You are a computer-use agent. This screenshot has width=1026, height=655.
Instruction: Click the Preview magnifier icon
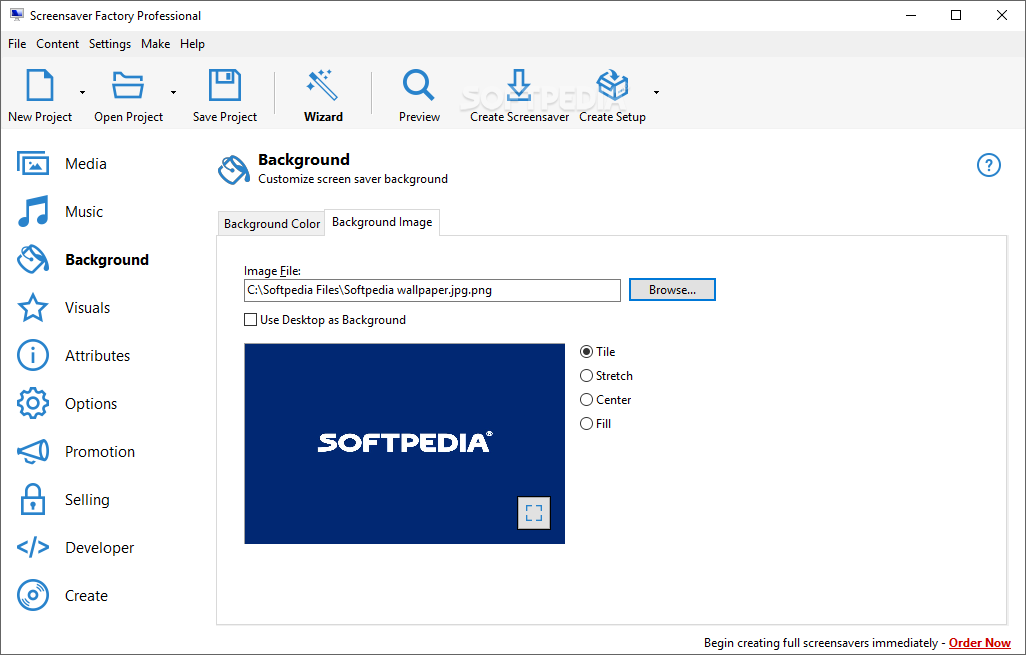(419, 85)
